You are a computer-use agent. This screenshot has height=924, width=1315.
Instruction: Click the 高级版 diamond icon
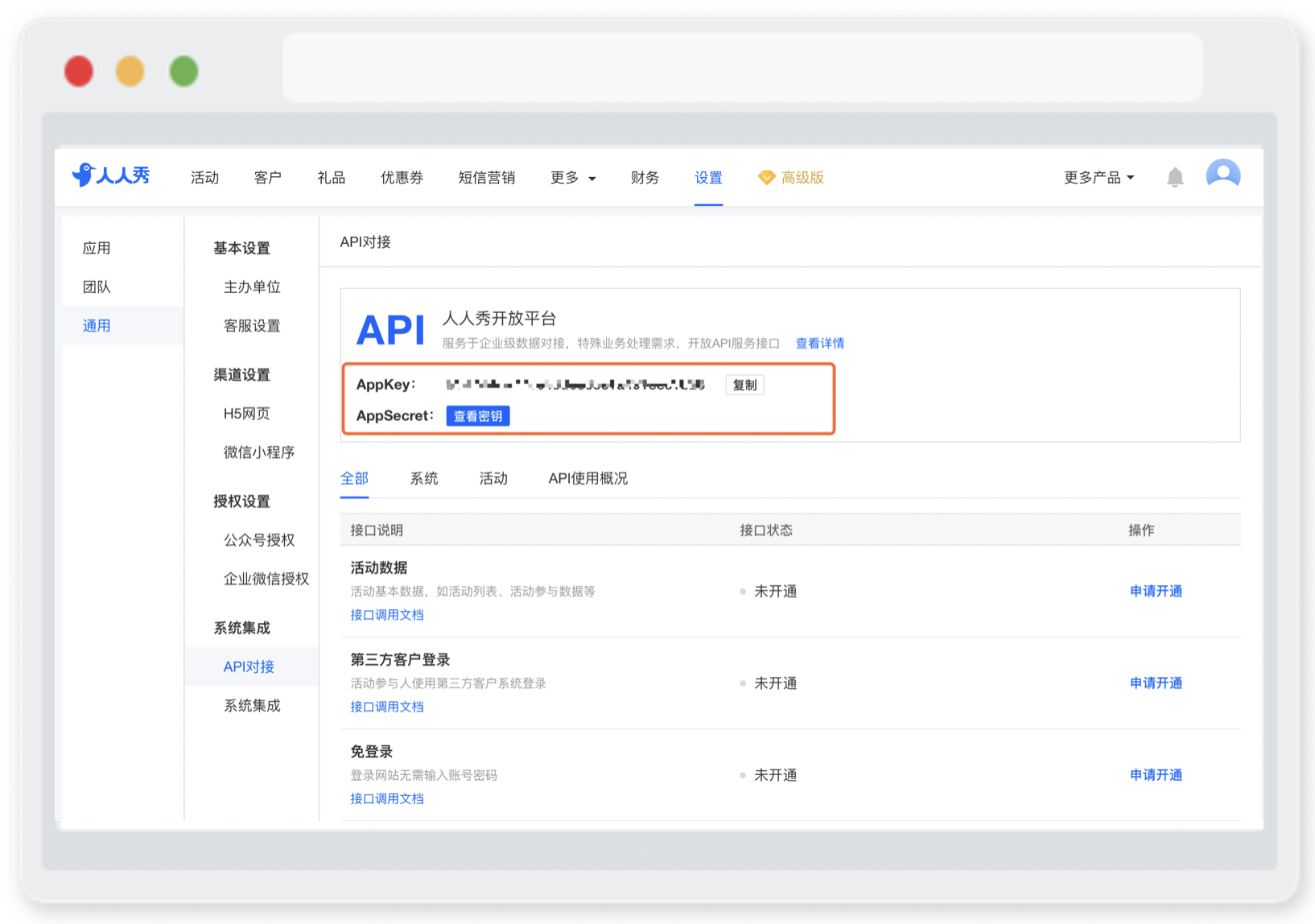click(x=766, y=177)
